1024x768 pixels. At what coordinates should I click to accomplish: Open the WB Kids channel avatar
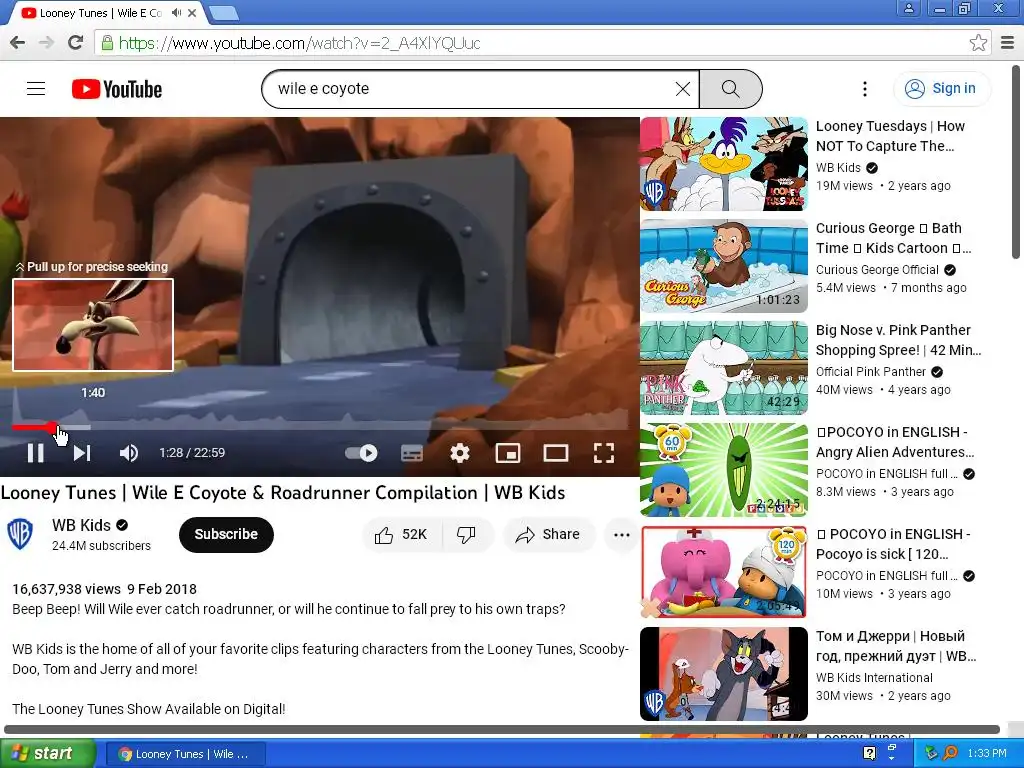[20, 534]
